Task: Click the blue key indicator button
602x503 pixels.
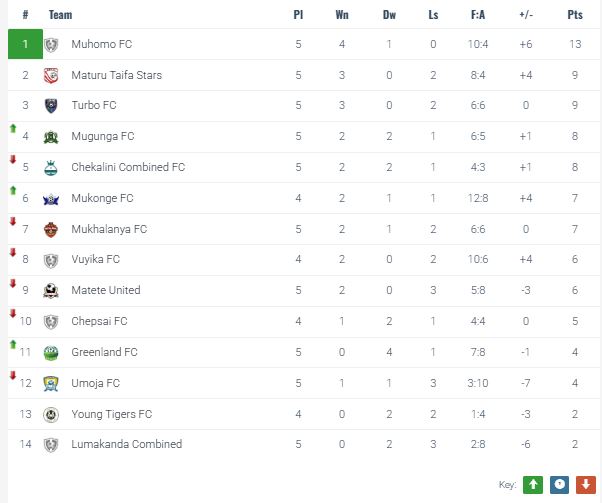Action: tap(560, 484)
